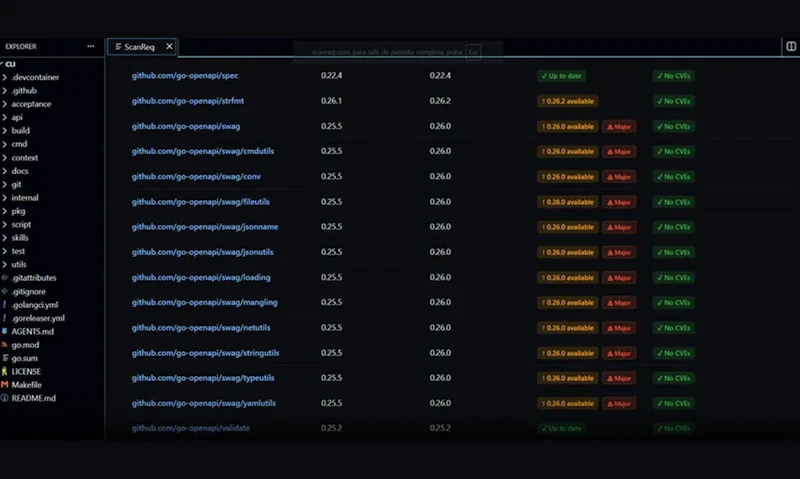800x479 pixels.
Task: Open the github.com/go-openapi/swag package link
Action: 186,127
